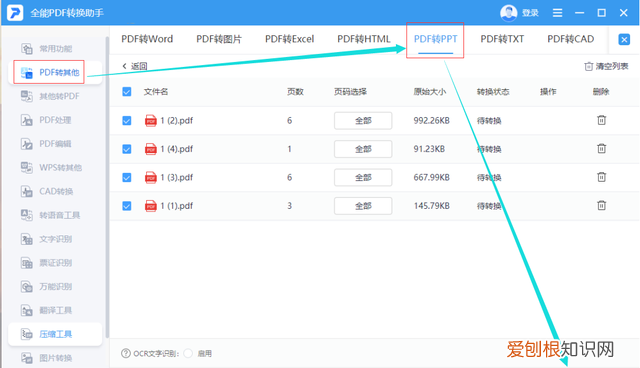The height and width of the screenshot is (368, 640).
Task: Click the sidebar vertical scrollbar
Action: click(107, 187)
